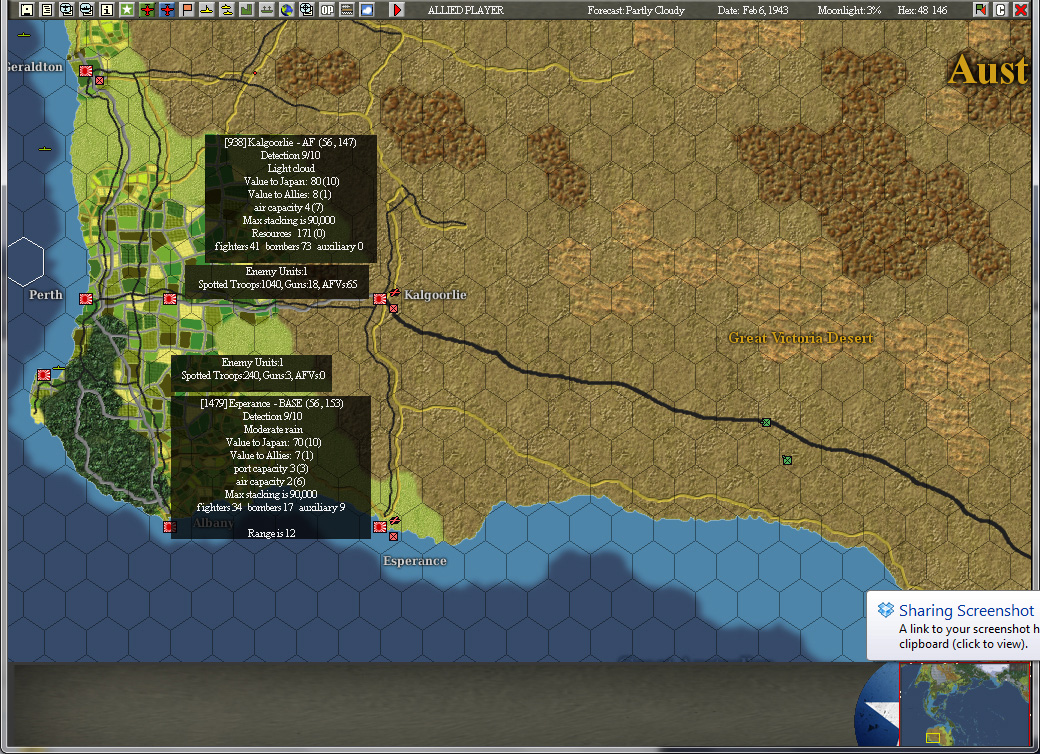Click the 'ALLIED PLAYER' label
The width and height of the screenshot is (1040, 754).
tap(466, 10)
